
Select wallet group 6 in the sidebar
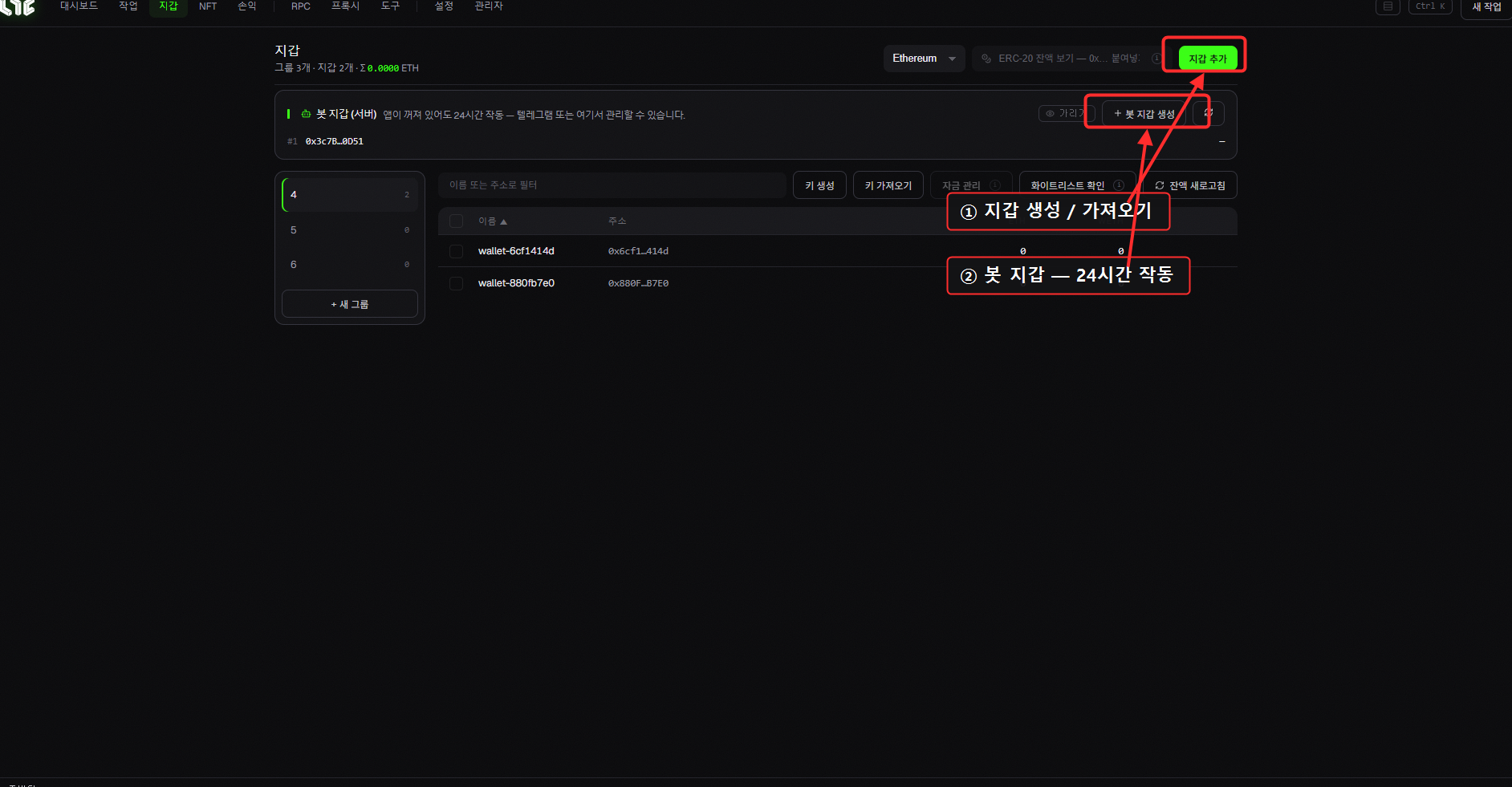tap(350, 265)
